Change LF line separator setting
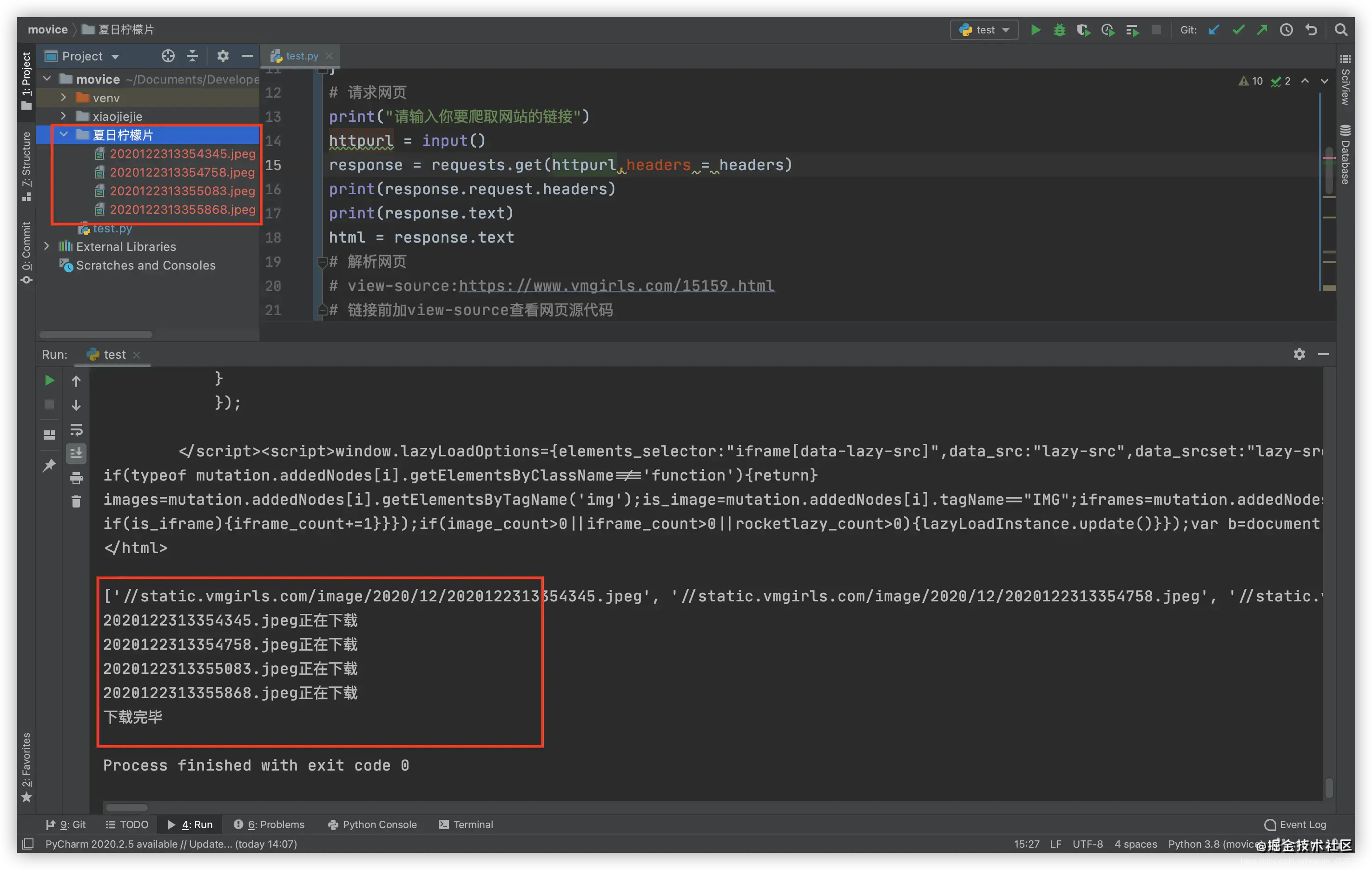The image size is (1372, 870). (x=1056, y=844)
